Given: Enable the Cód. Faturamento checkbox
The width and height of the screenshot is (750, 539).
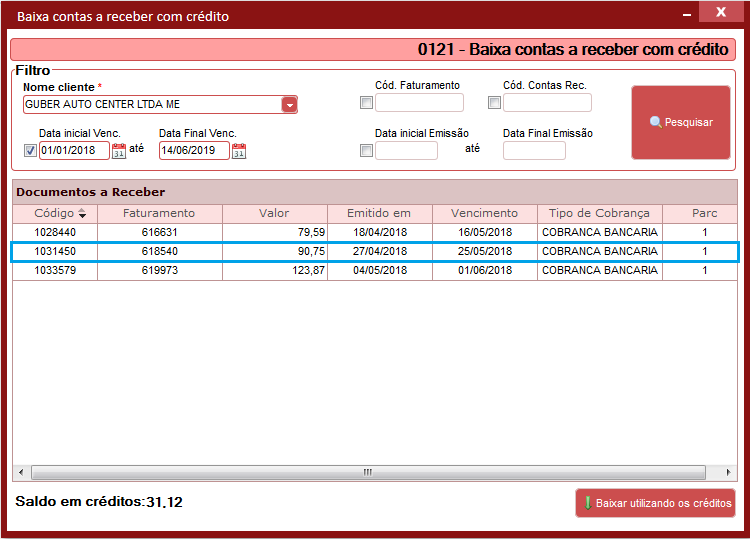Looking at the screenshot, I should click(366, 102).
